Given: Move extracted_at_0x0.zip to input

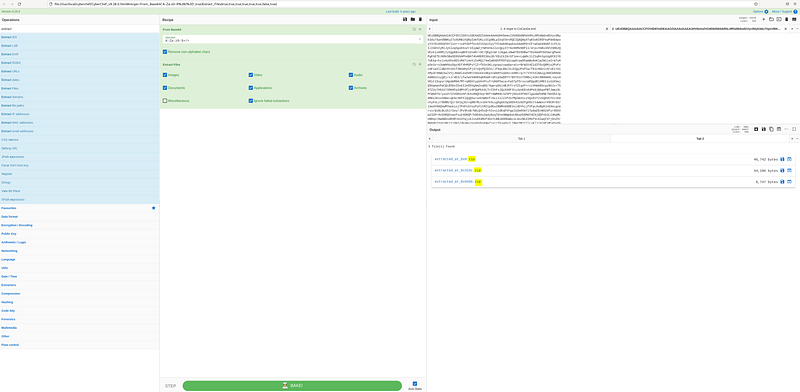Looking at the screenshot, I should [789, 159].
